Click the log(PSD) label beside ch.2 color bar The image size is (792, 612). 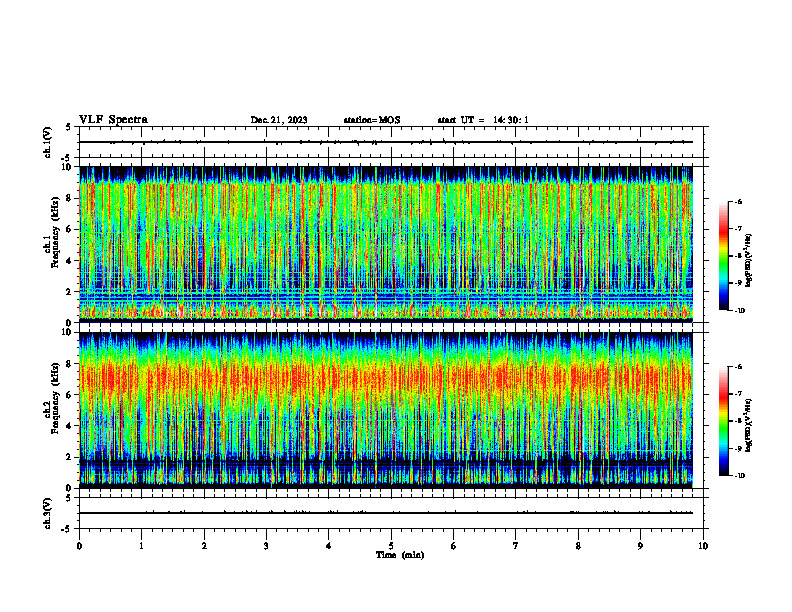pos(749,425)
